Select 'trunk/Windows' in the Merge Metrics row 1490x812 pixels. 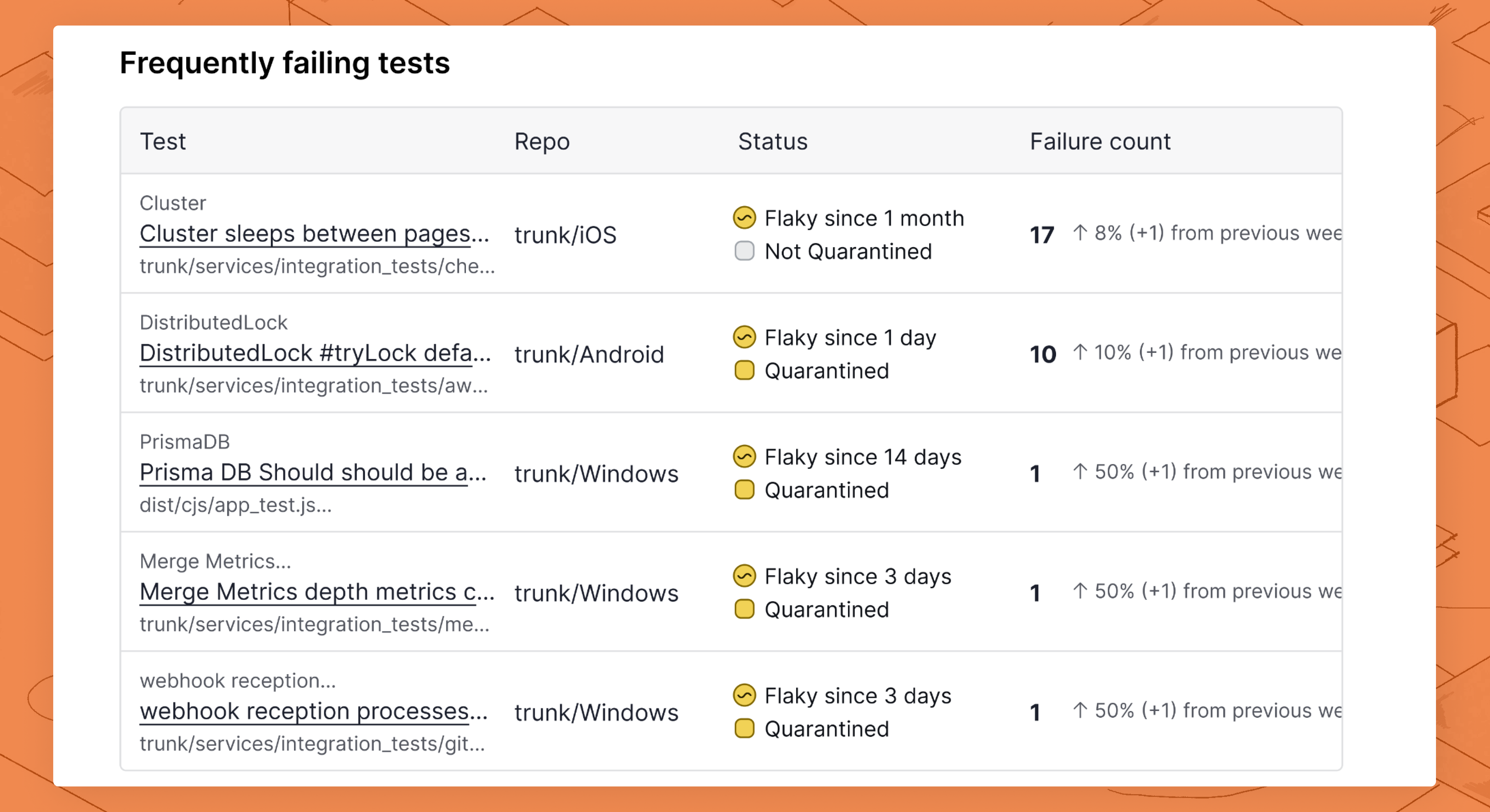tap(596, 593)
